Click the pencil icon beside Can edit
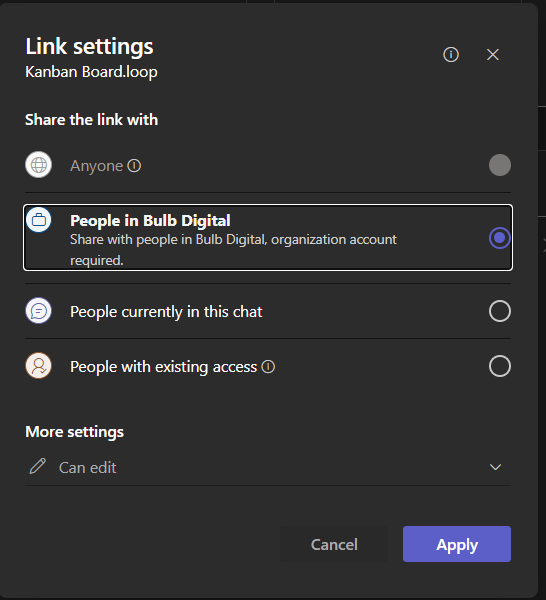546x600 pixels. [38, 466]
